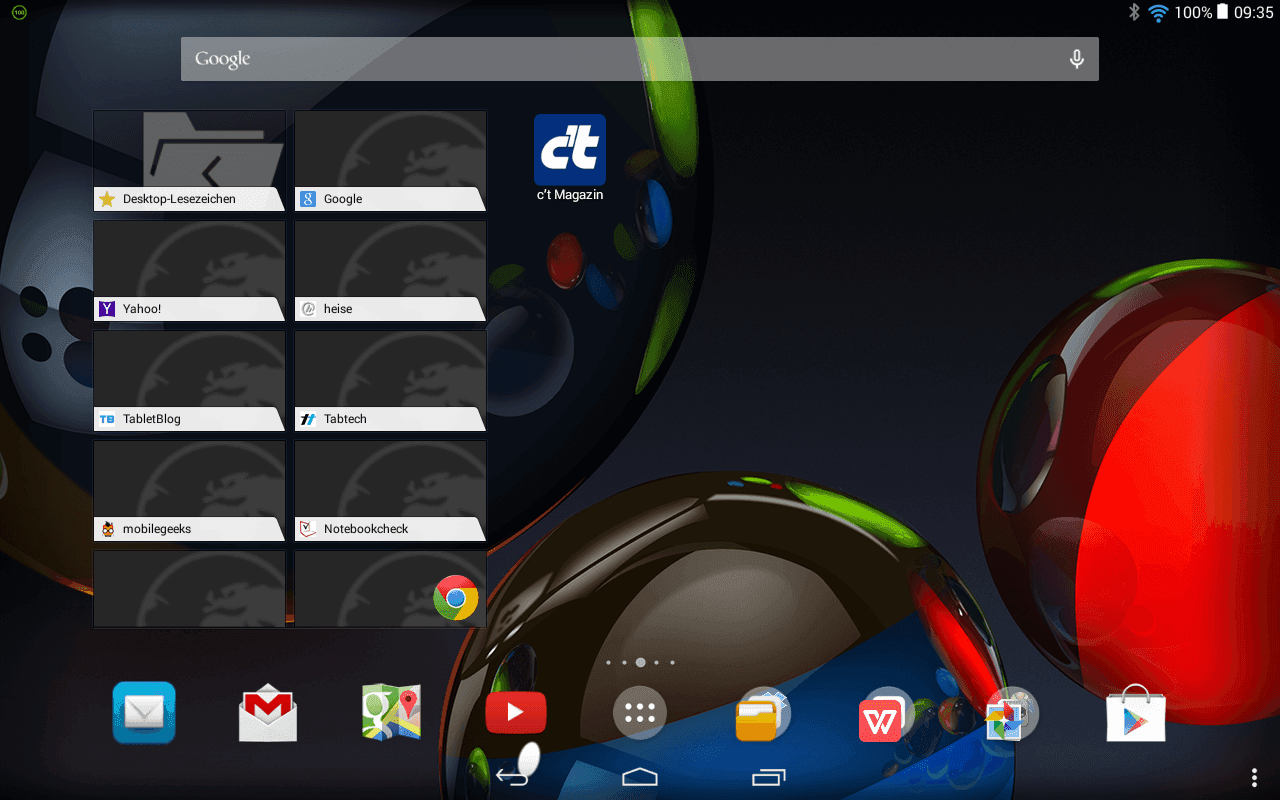Open the Gallery photos folder

1012,713
